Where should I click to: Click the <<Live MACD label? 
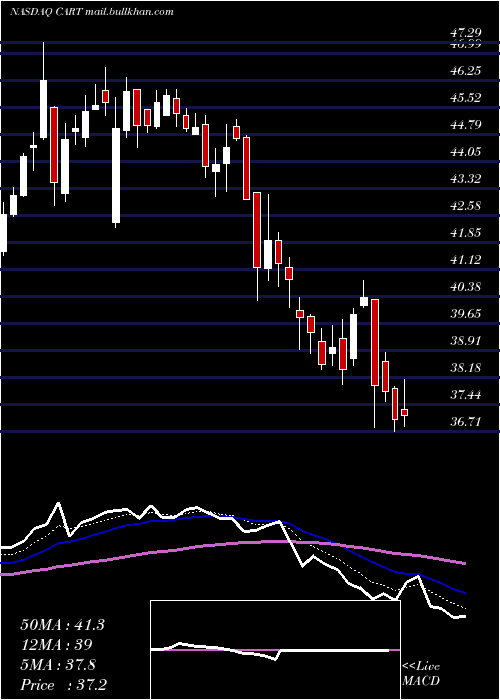tap(421, 674)
